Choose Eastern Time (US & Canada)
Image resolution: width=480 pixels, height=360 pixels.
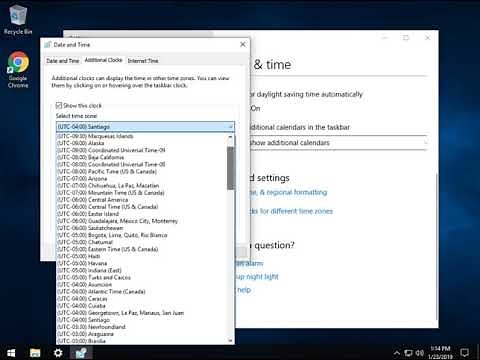[142, 249]
